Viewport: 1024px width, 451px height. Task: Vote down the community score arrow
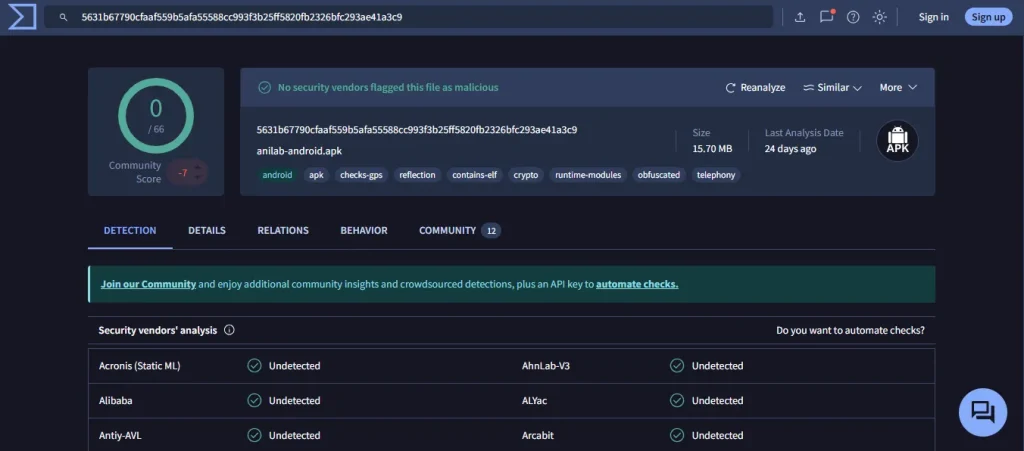click(197, 178)
